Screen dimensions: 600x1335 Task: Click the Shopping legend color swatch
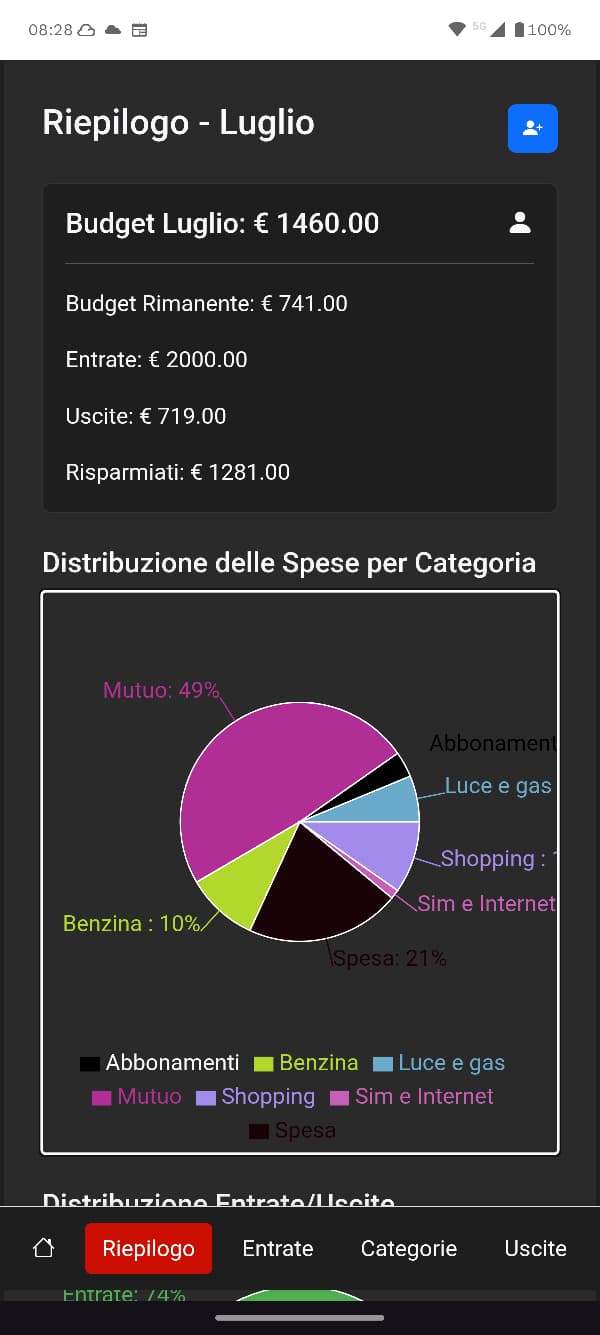pyautogui.click(x=206, y=1097)
